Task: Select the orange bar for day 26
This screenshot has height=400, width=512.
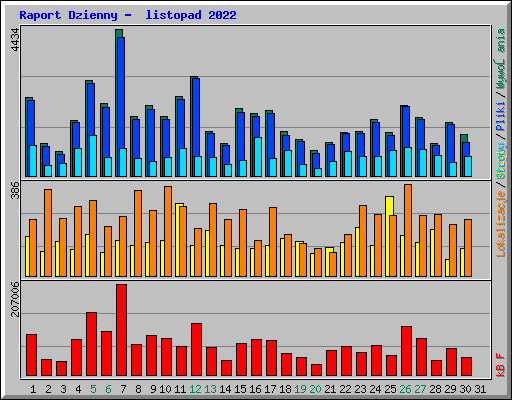Action: pos(408,230)
